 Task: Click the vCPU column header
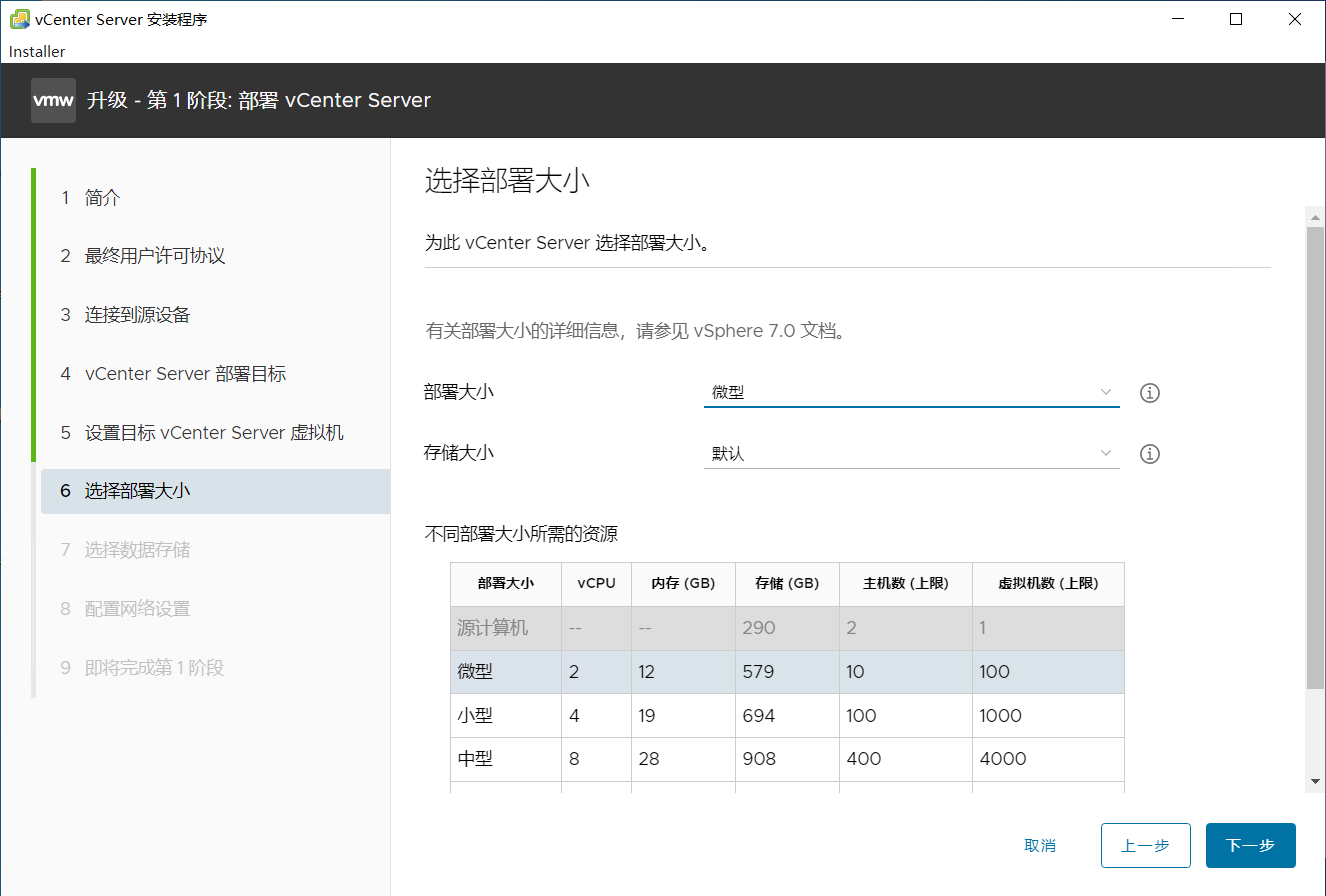[597, 584]
